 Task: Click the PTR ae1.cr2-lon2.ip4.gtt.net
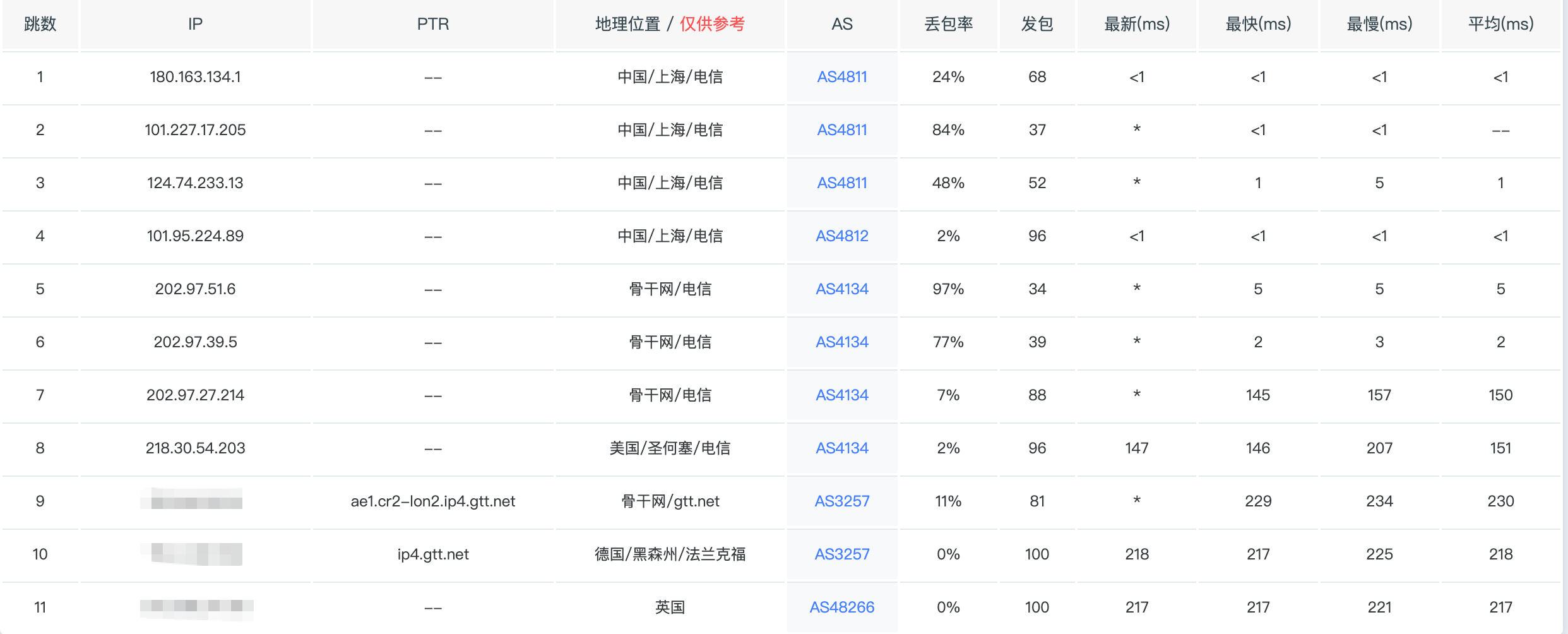(x=432, y=501)
